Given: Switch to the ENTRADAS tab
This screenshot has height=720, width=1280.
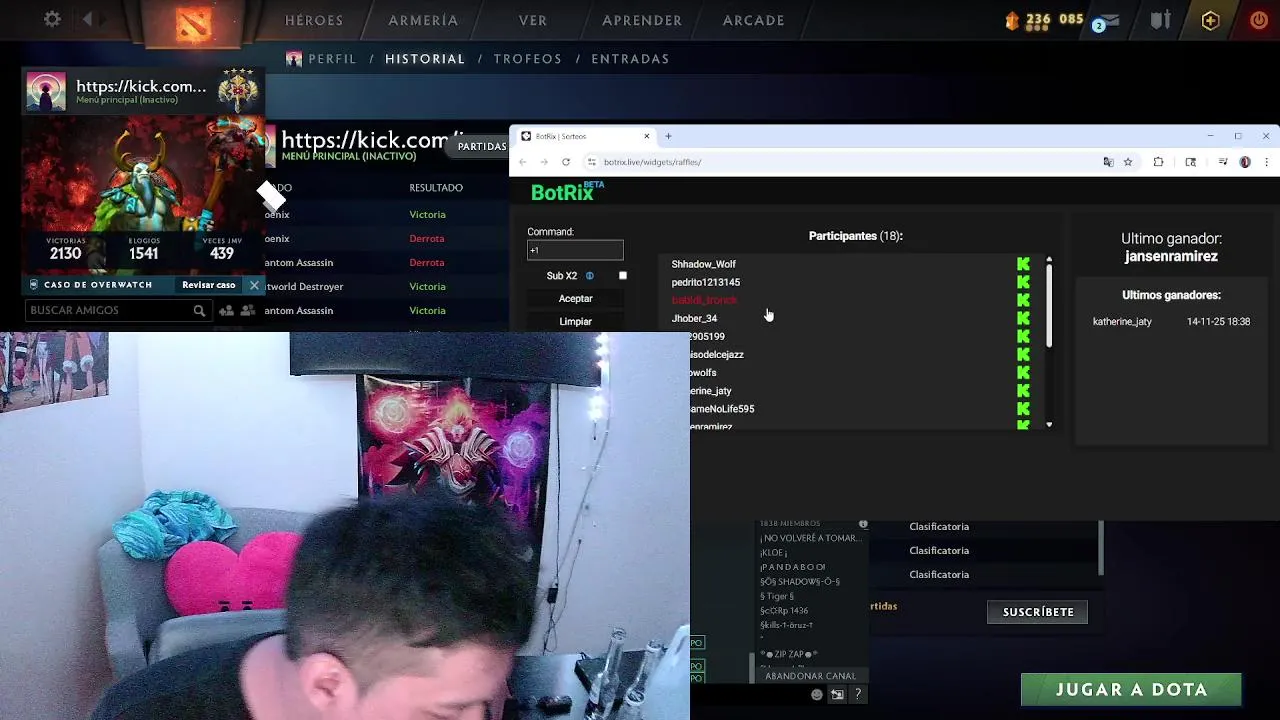Looking at the screenshot, I should pos(630,59).
